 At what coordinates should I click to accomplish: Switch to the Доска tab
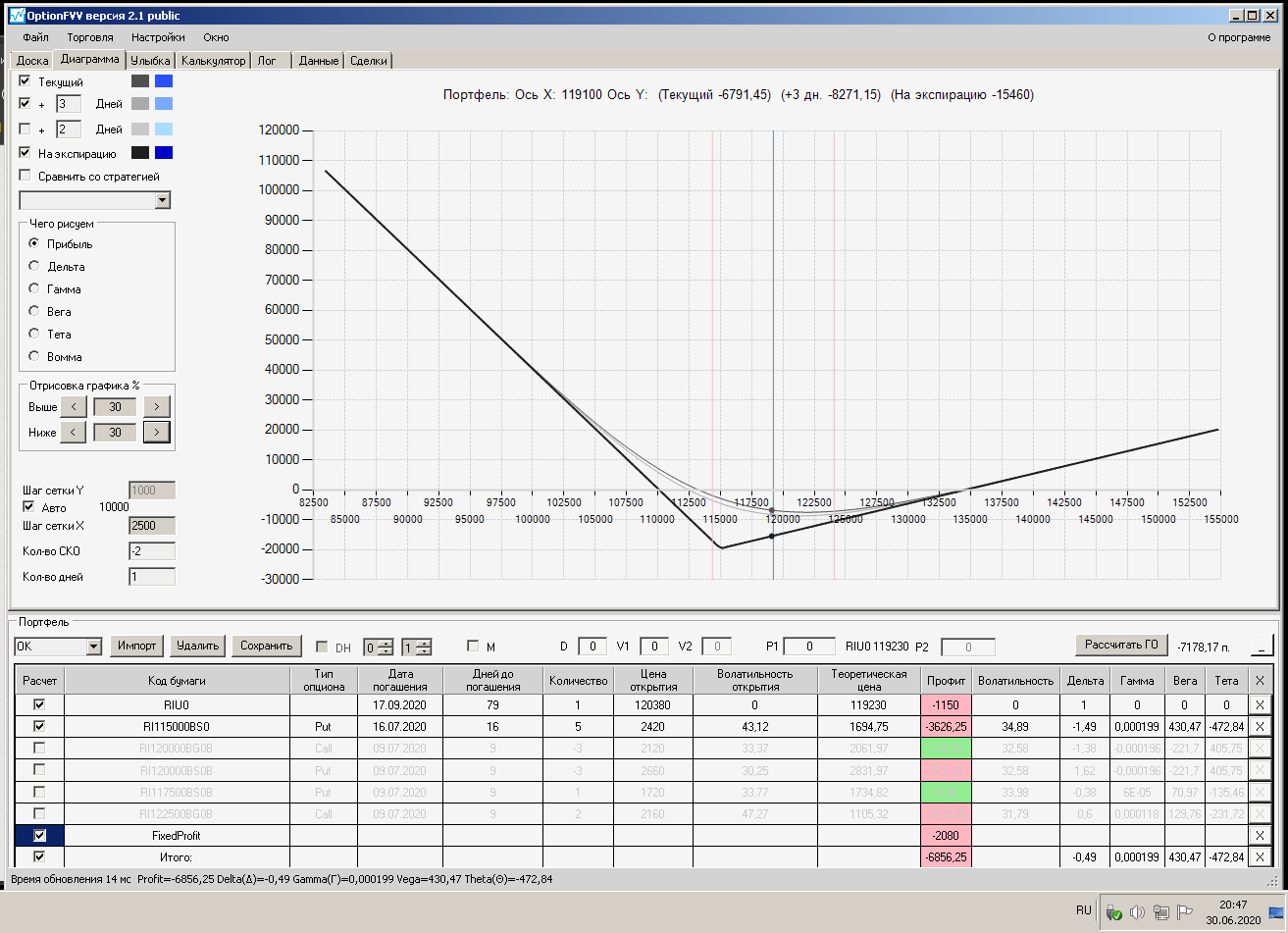tap(32, 61)
